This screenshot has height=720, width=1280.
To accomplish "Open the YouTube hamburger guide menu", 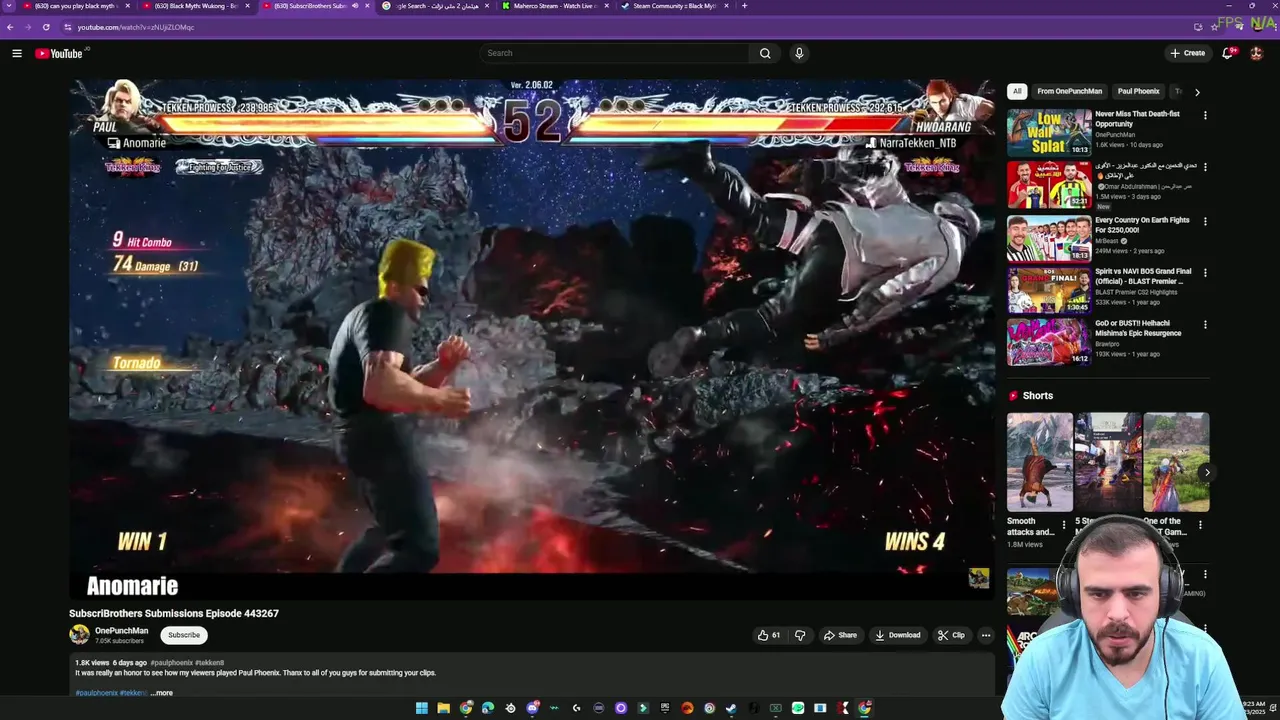I will tap(17, 53).
